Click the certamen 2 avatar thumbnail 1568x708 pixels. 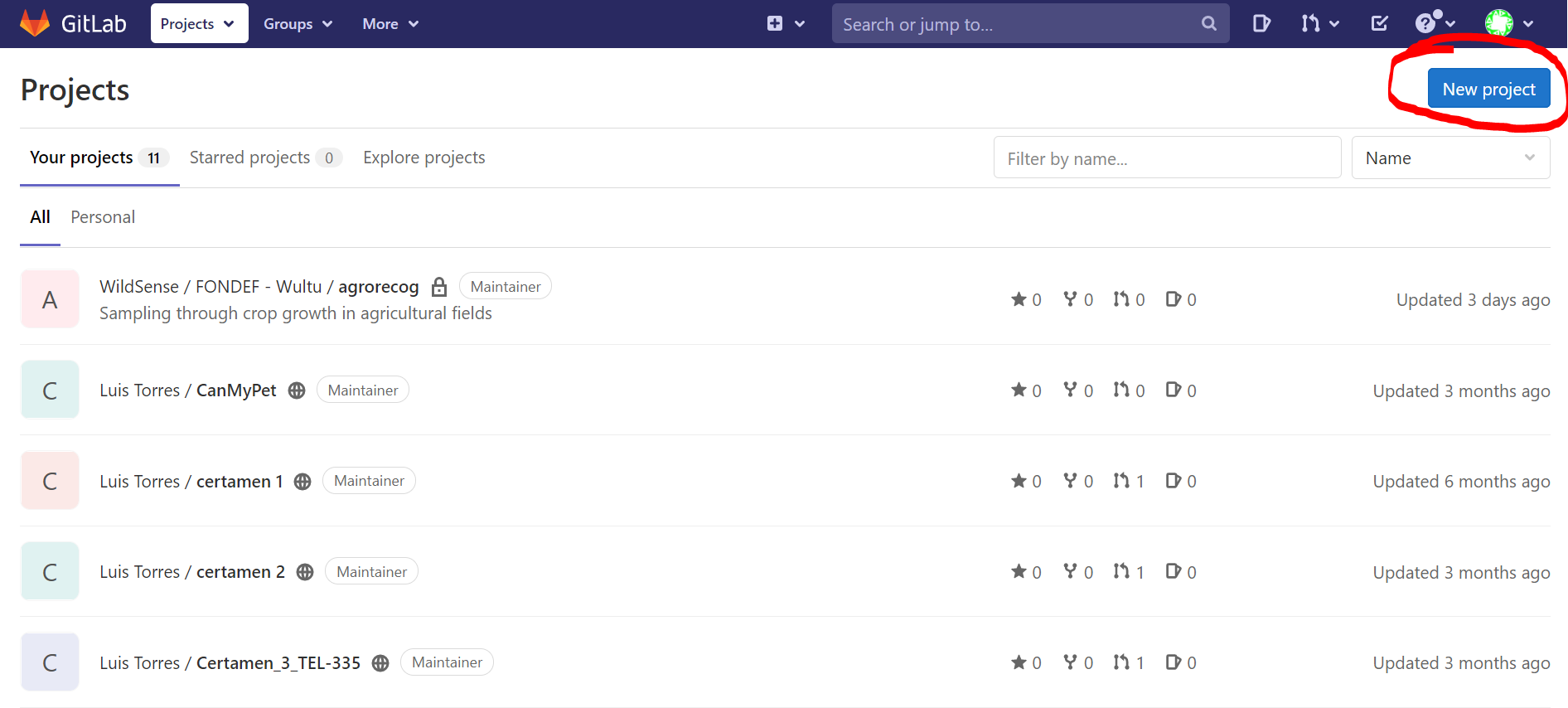(50, 571)
